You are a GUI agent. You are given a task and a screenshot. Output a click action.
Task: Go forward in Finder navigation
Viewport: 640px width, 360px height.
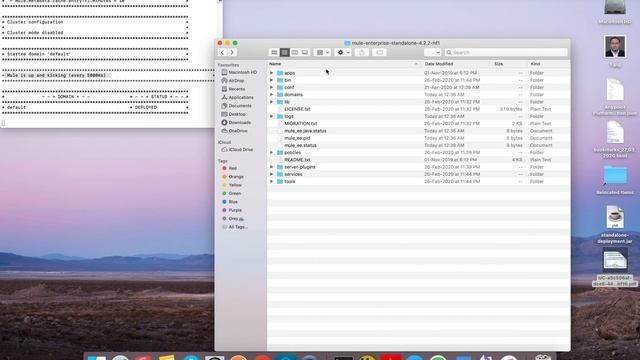[232, 52]
